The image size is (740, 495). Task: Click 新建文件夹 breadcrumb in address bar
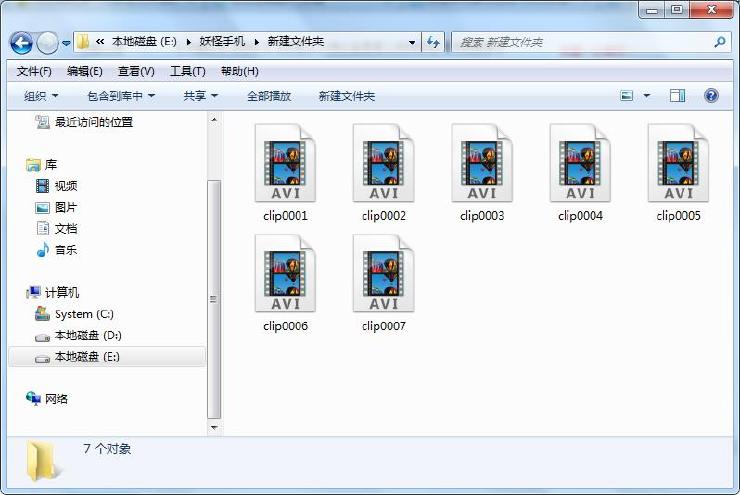296,42
